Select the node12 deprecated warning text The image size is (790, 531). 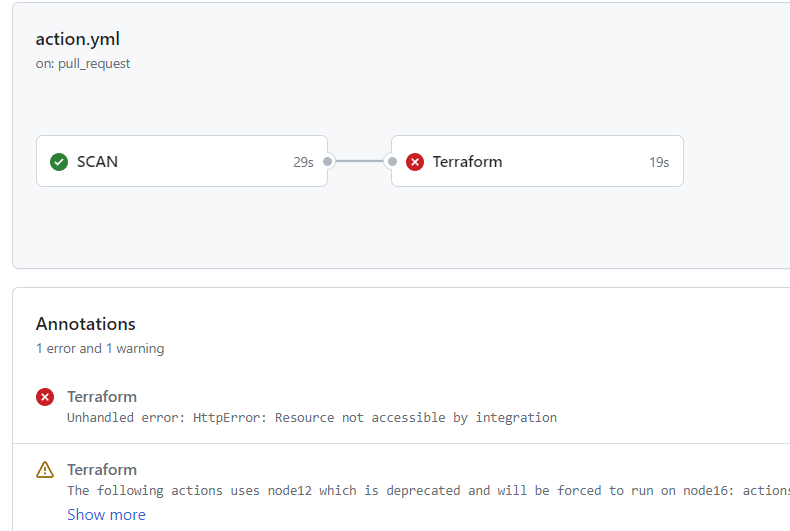428,491
